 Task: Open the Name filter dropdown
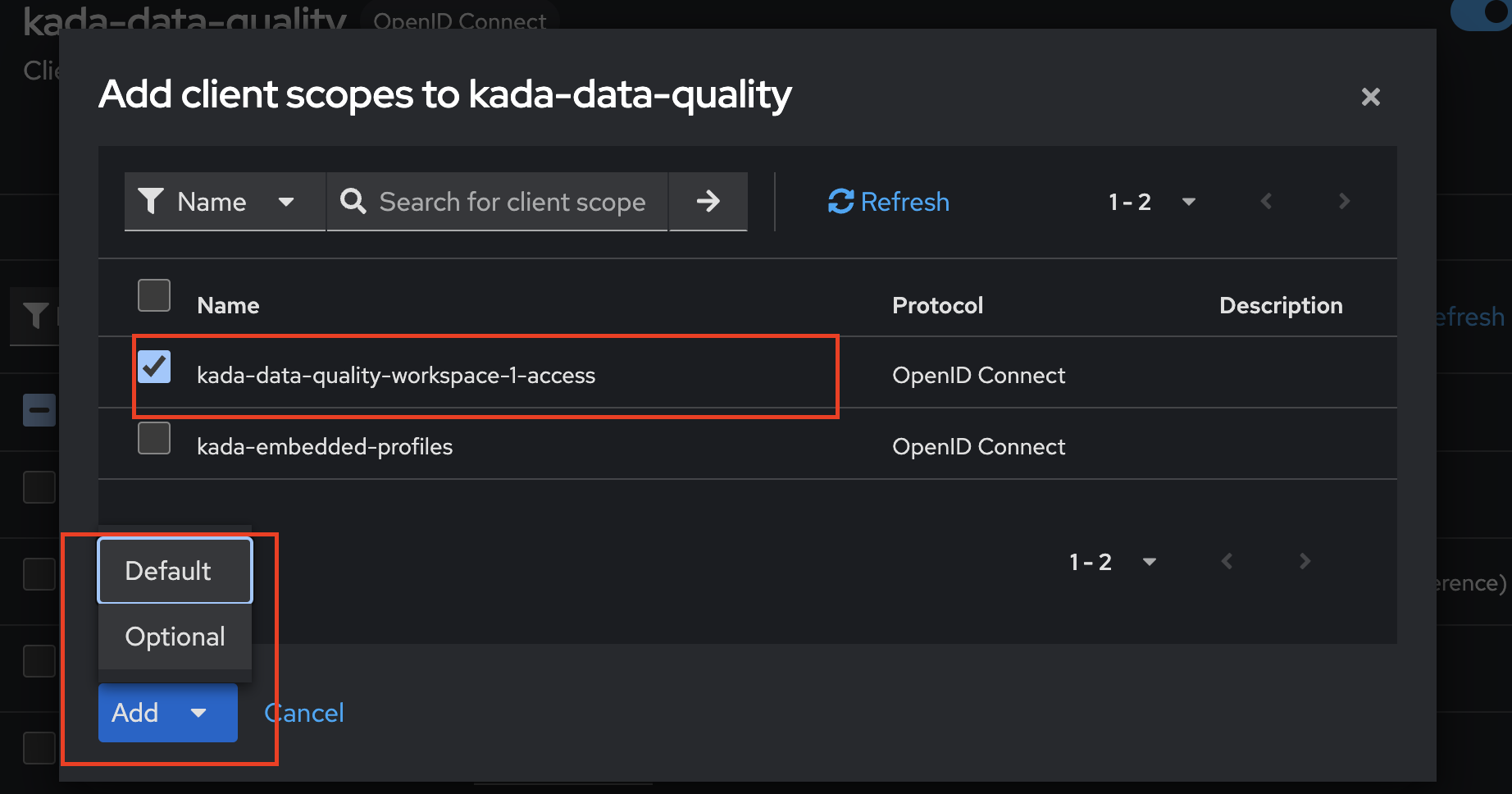coord(225,201)
